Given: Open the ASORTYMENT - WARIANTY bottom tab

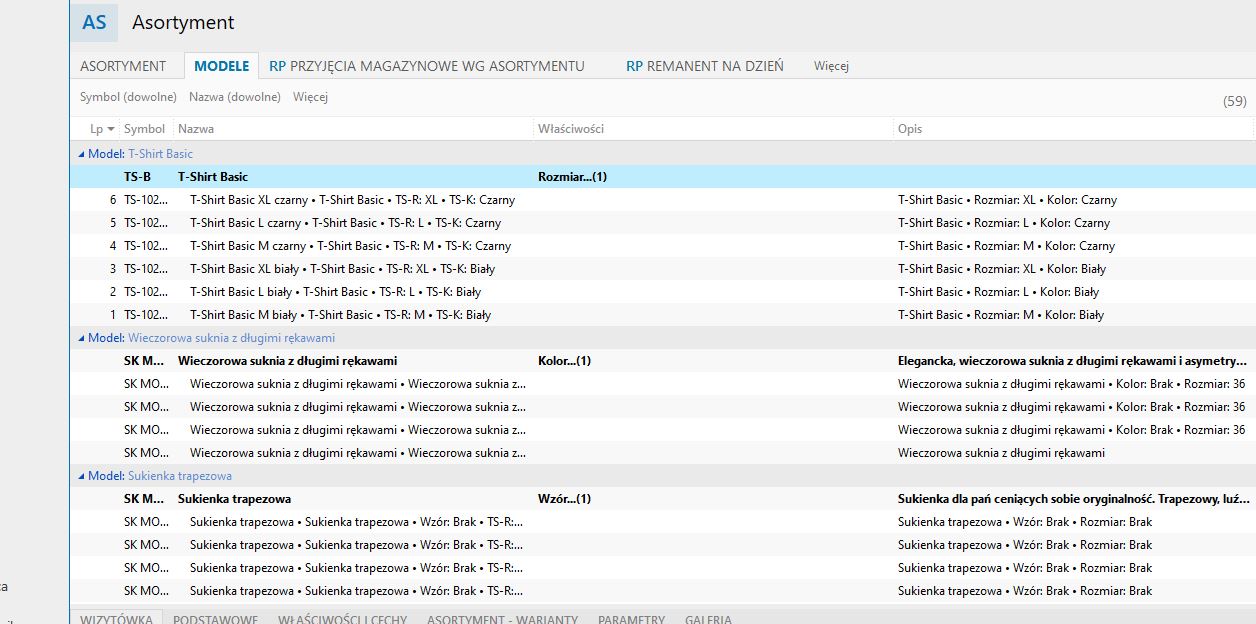Looking at the screenshot, I should 502,619.
